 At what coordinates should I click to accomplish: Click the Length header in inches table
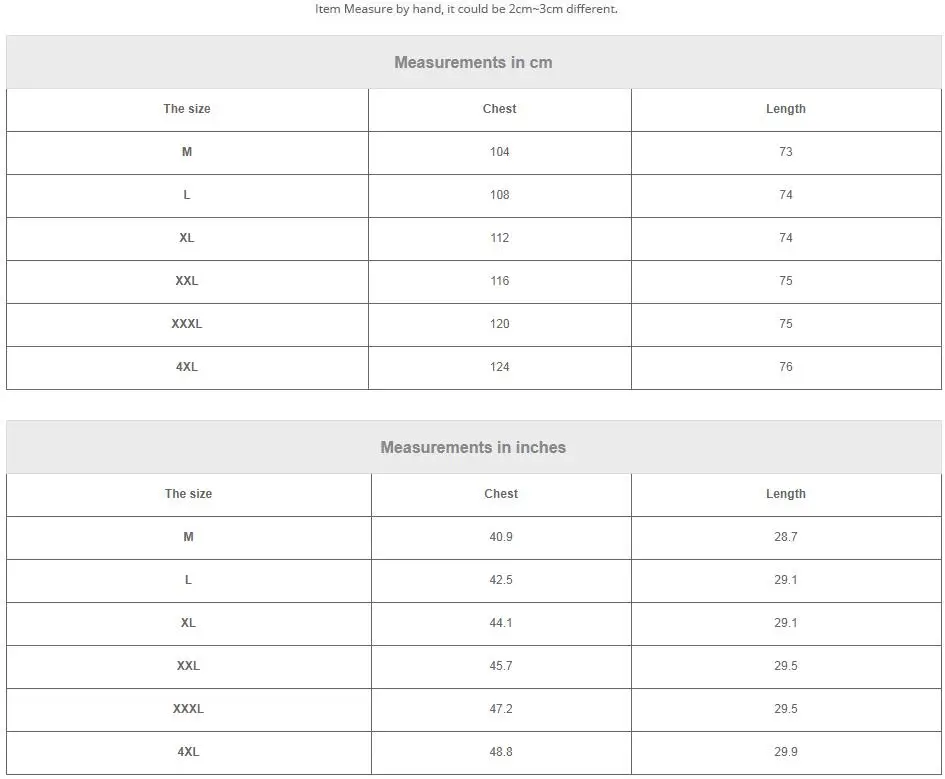tap(785, 494)
